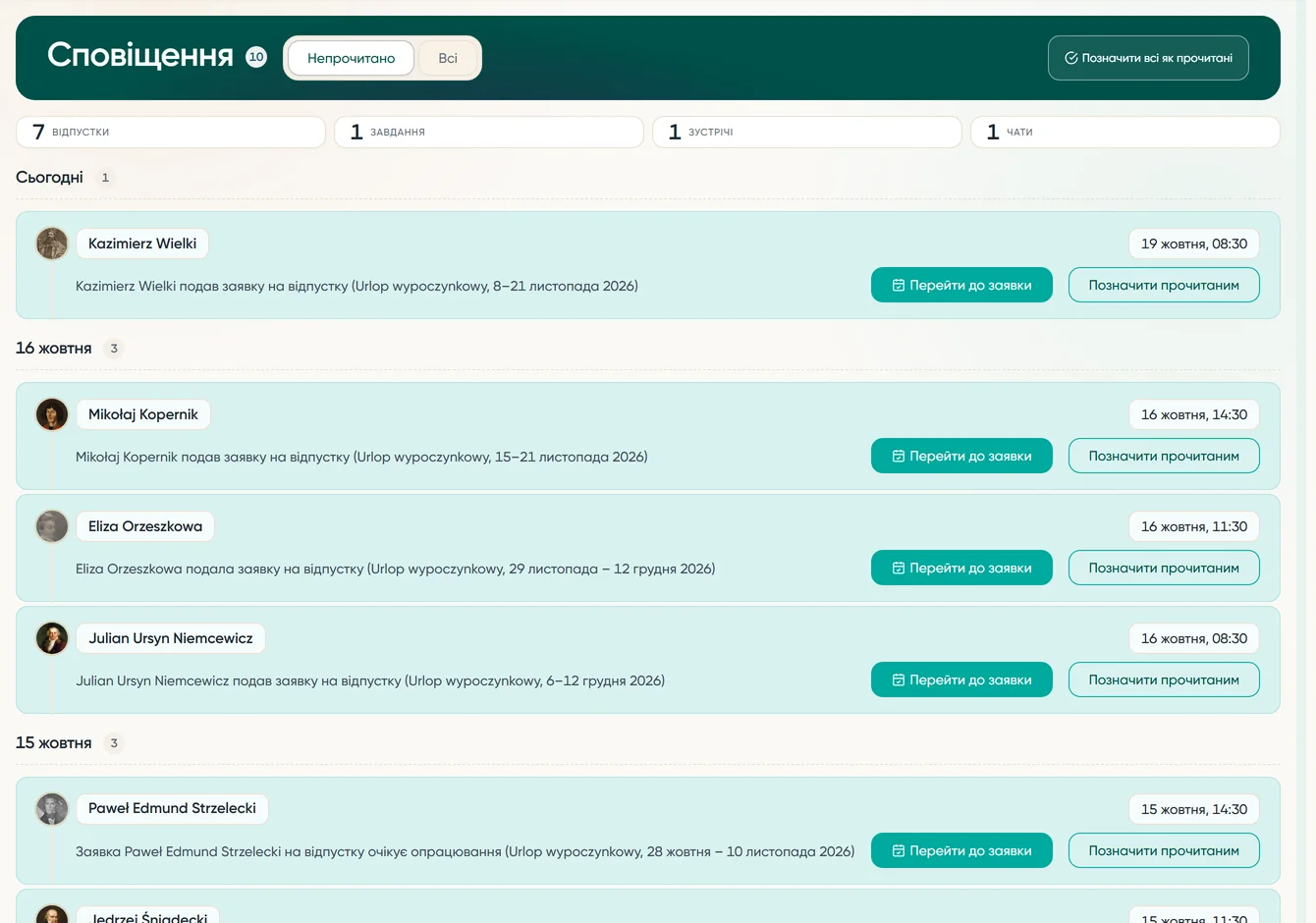This screenshot has width=1316, height=923.
Task: Open Eliza Orzeszkowa's request with Перейти до заявки
Action: 961,568
